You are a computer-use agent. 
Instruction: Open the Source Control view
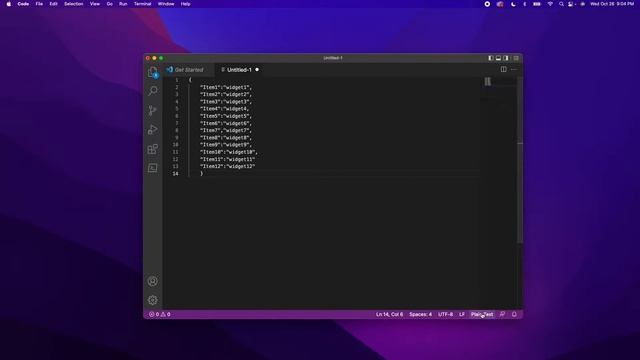pos(153,110)
